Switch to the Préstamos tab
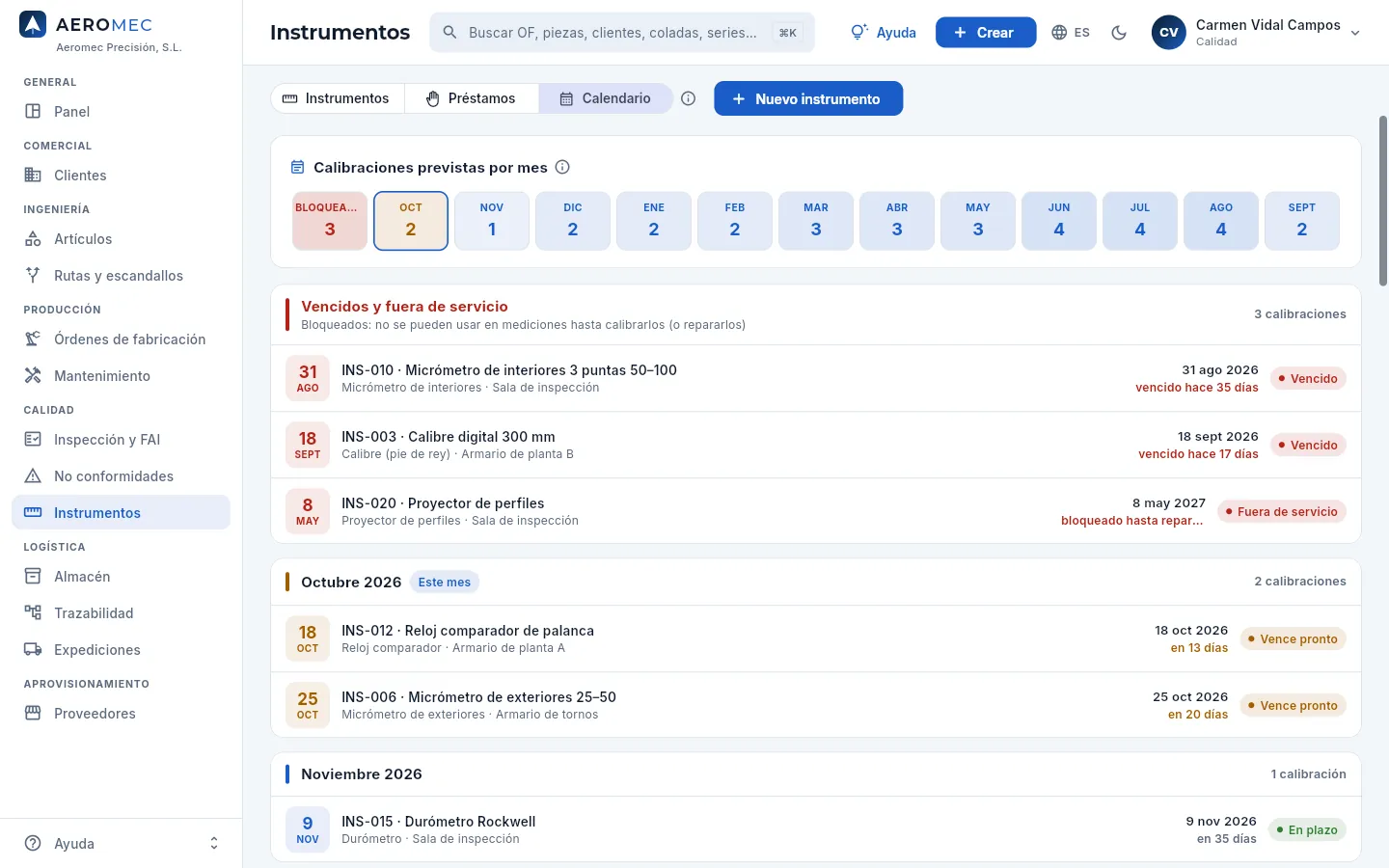1389x868 pixels. pos(472,98)
